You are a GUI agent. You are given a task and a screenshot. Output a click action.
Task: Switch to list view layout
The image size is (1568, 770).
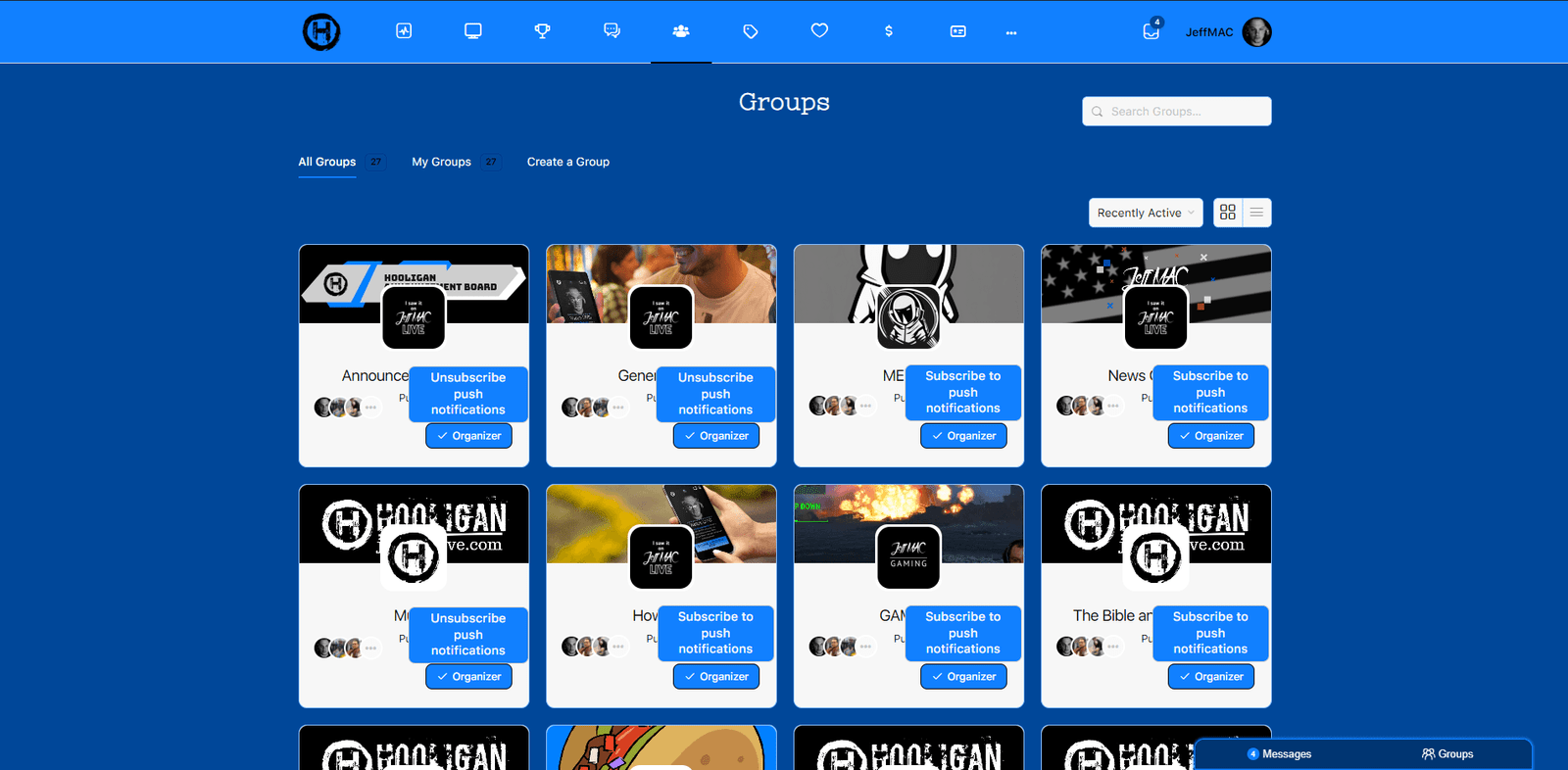pos(1256,213)
